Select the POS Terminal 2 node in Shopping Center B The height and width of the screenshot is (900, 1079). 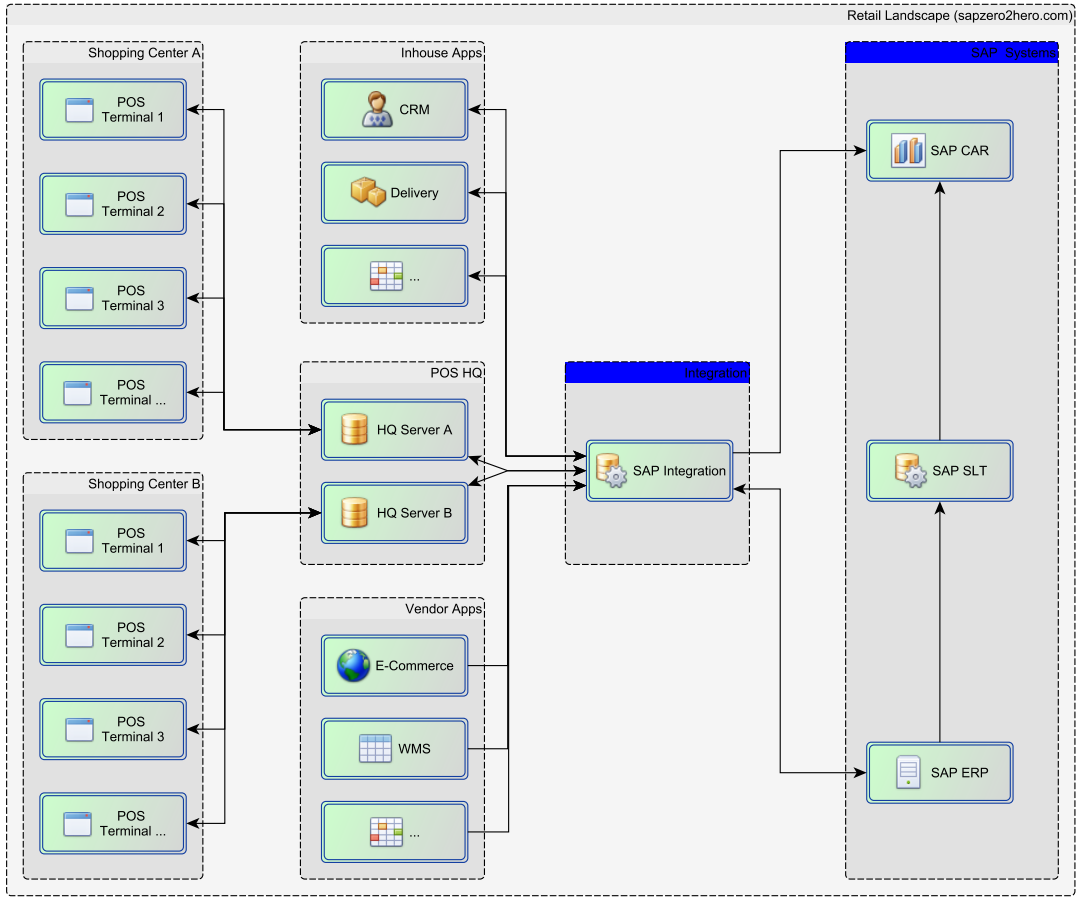point(112,634)
